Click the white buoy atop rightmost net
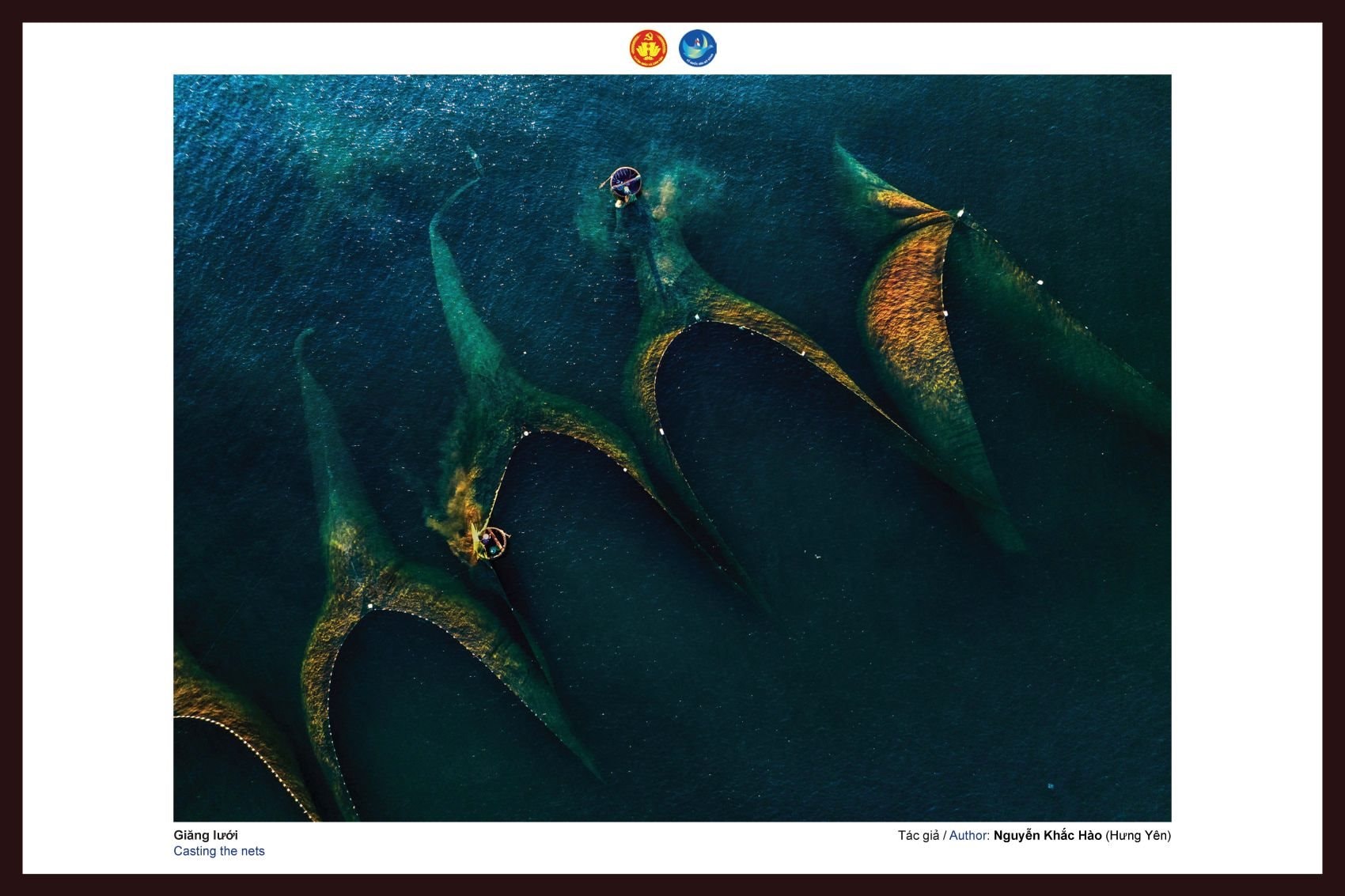This screenshot has height=896, width=1345. coord(960,213)
